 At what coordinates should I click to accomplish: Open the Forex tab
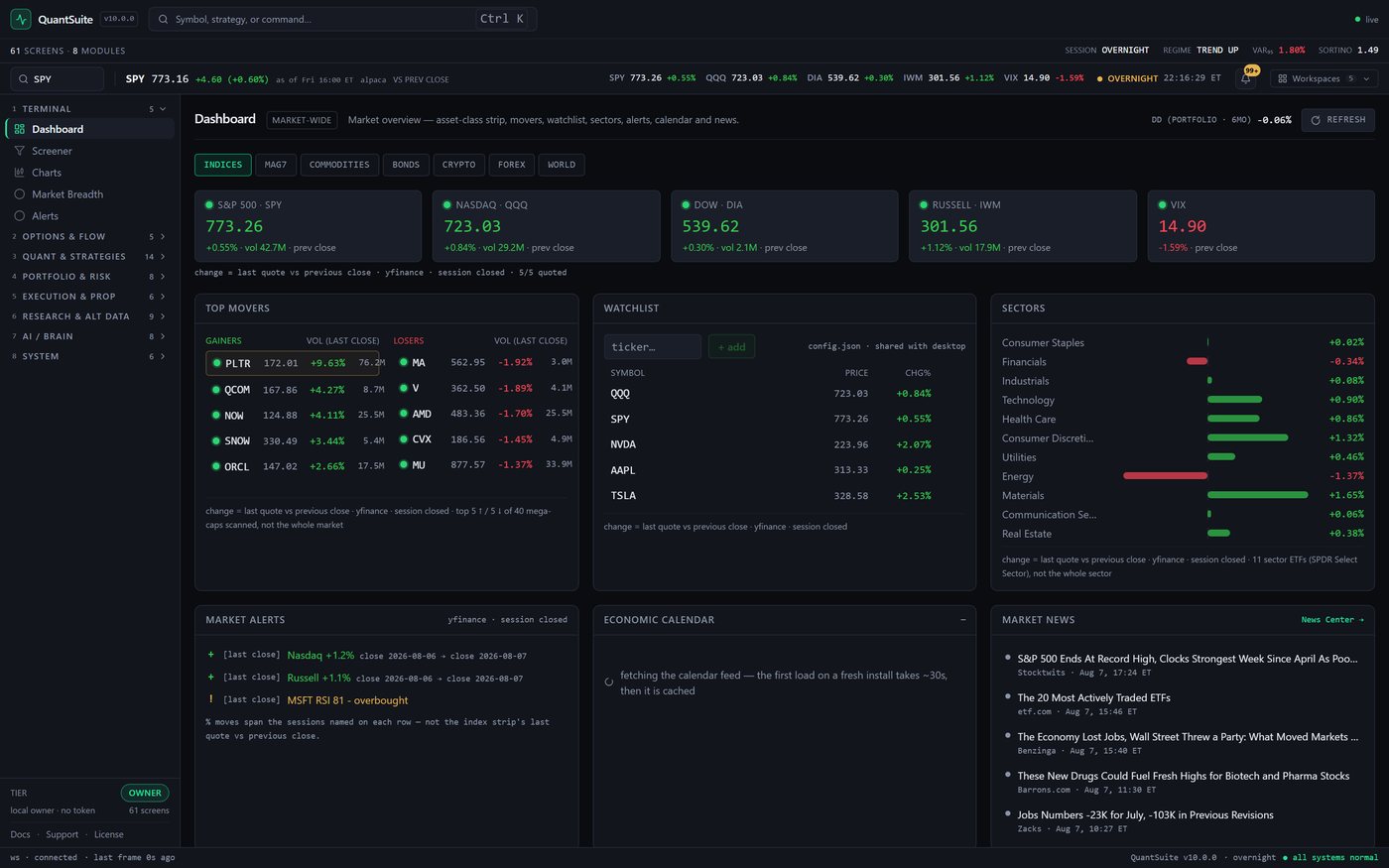click(x=512, y=165)
